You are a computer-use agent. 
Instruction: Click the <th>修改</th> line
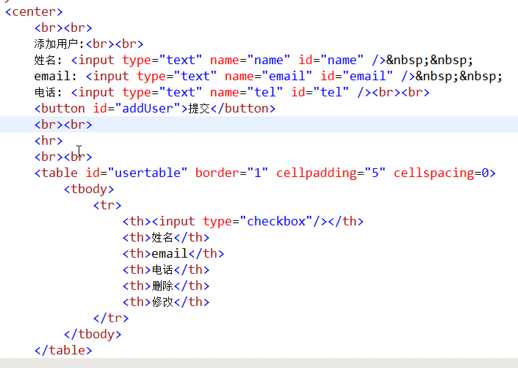(166, 302)
